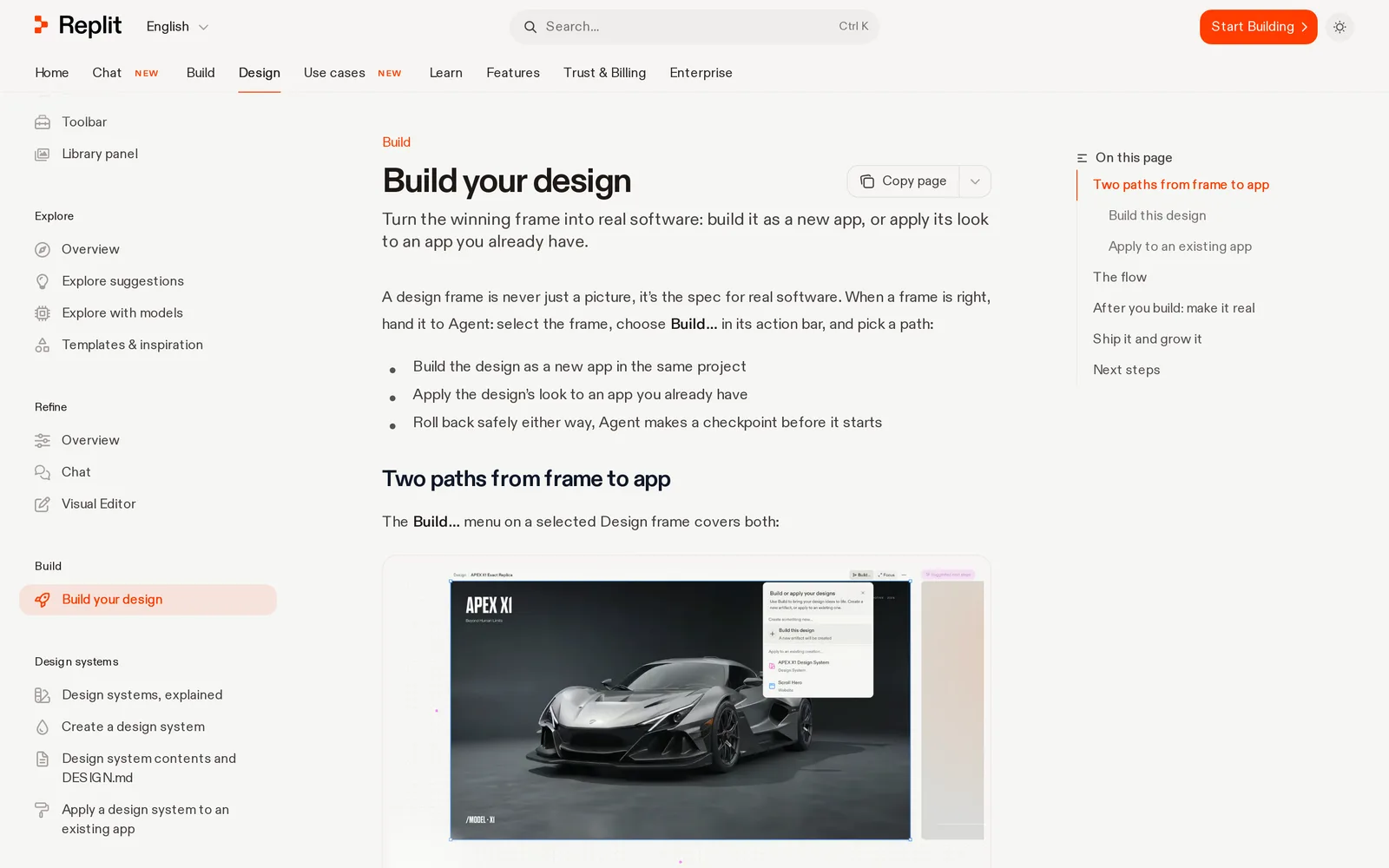Jump to Two paths from frame to app

[1181, 185]
